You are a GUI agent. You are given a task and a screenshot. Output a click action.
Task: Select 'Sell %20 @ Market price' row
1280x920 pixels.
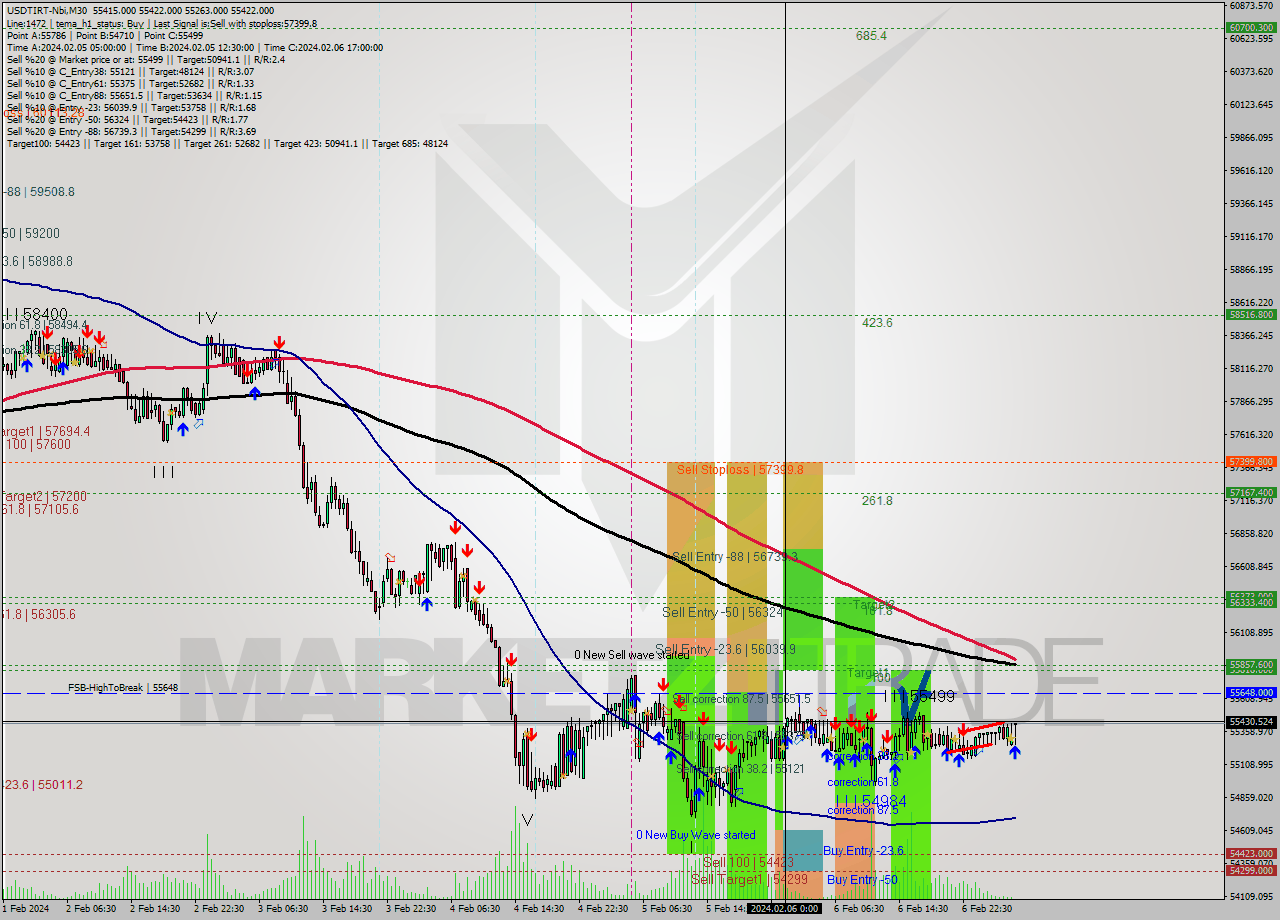(x=145, y=59)
